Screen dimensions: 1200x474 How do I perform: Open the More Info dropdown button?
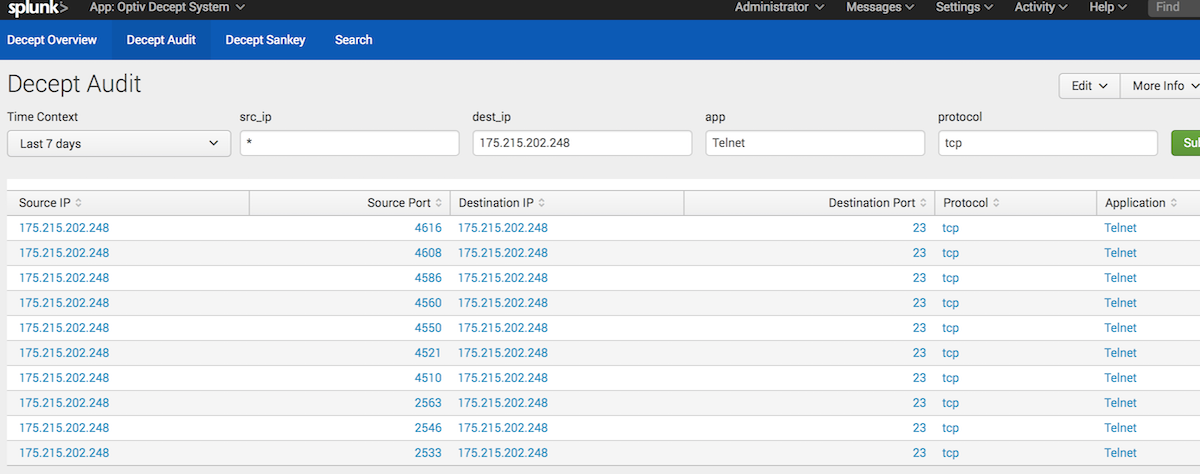coord(1160,86)
